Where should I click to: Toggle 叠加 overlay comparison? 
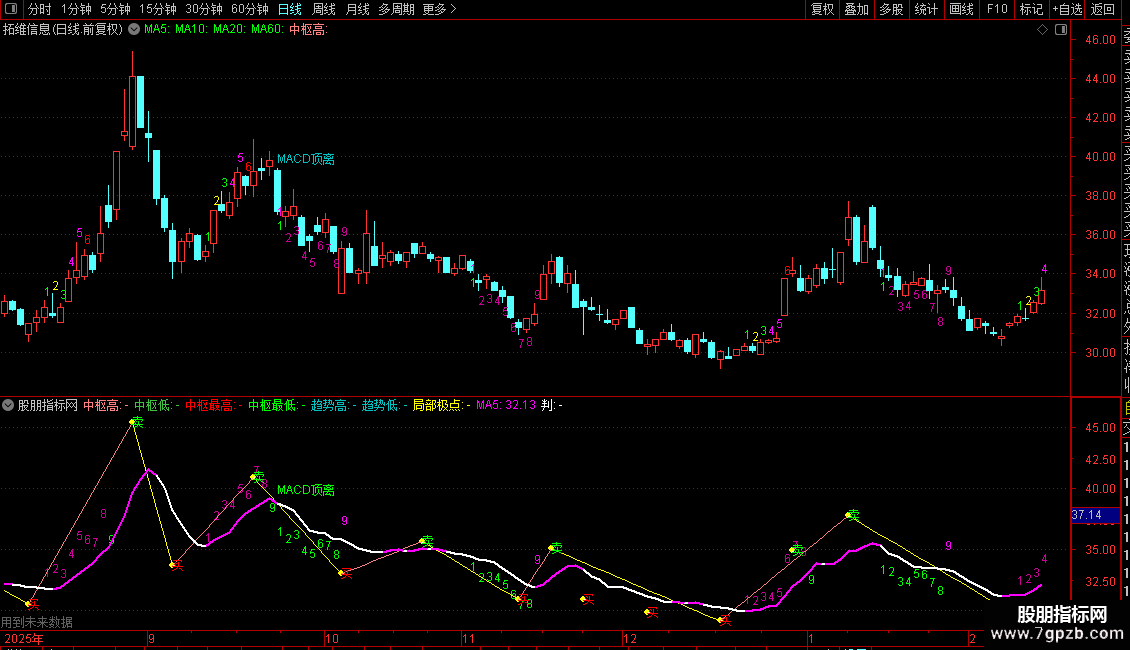click(856, 9)
